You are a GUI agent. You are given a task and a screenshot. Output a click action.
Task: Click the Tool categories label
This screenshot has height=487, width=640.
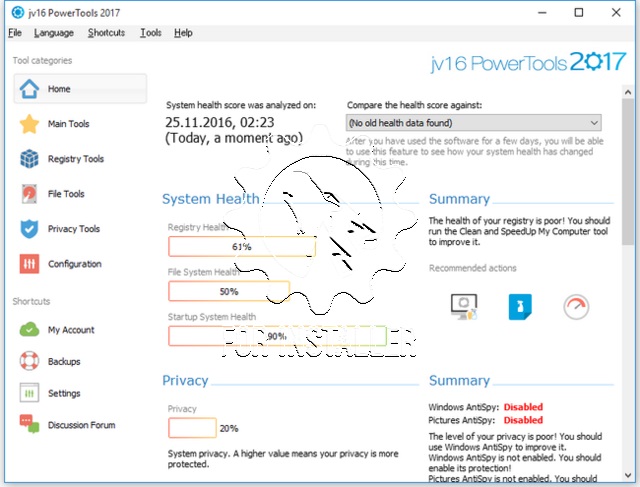42,60
